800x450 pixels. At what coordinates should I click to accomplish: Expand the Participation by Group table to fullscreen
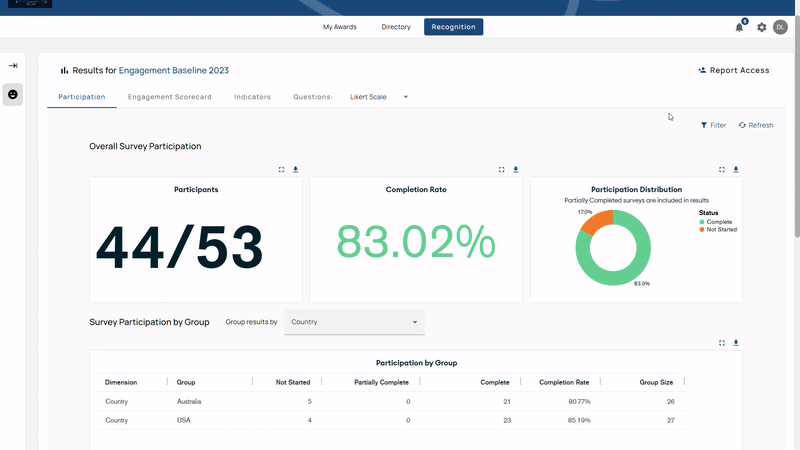pos(722,343)
